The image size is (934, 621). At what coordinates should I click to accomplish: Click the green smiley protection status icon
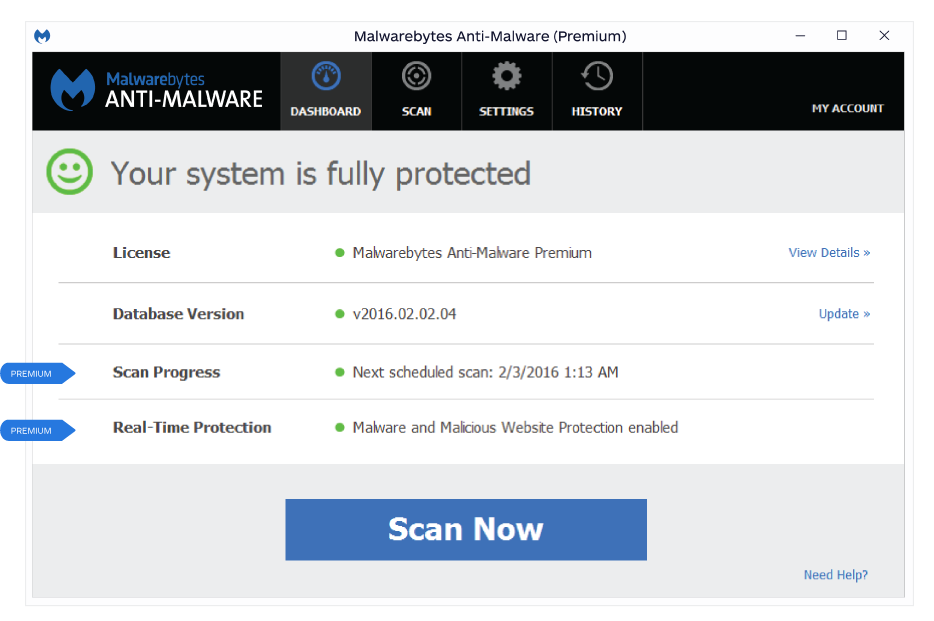coord(68,172)
